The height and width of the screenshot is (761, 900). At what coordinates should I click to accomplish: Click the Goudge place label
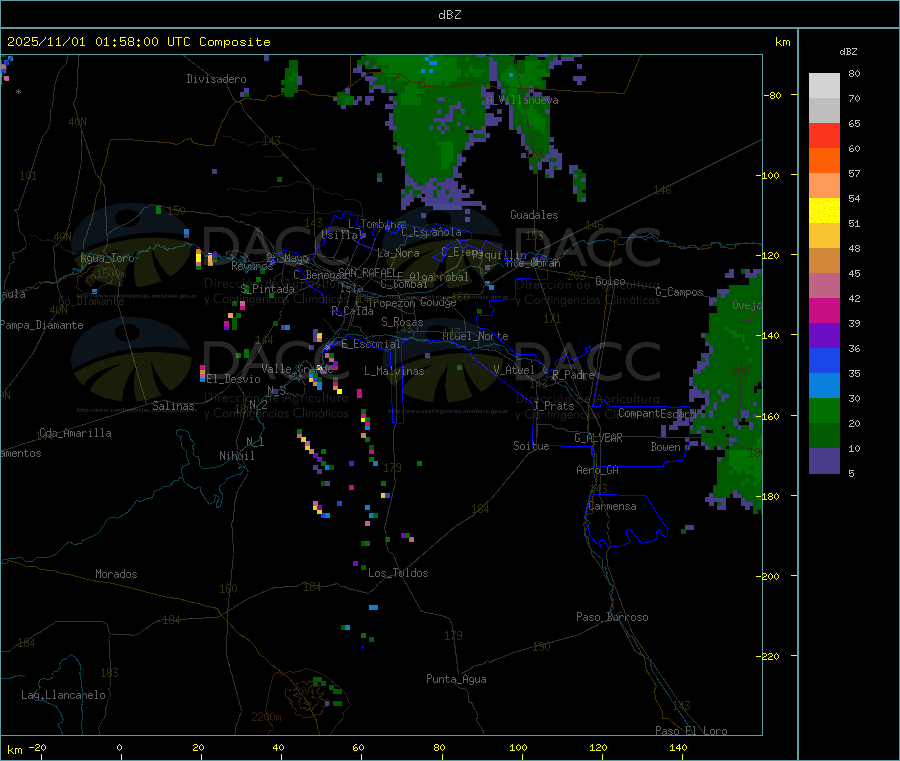pos(438,302)
